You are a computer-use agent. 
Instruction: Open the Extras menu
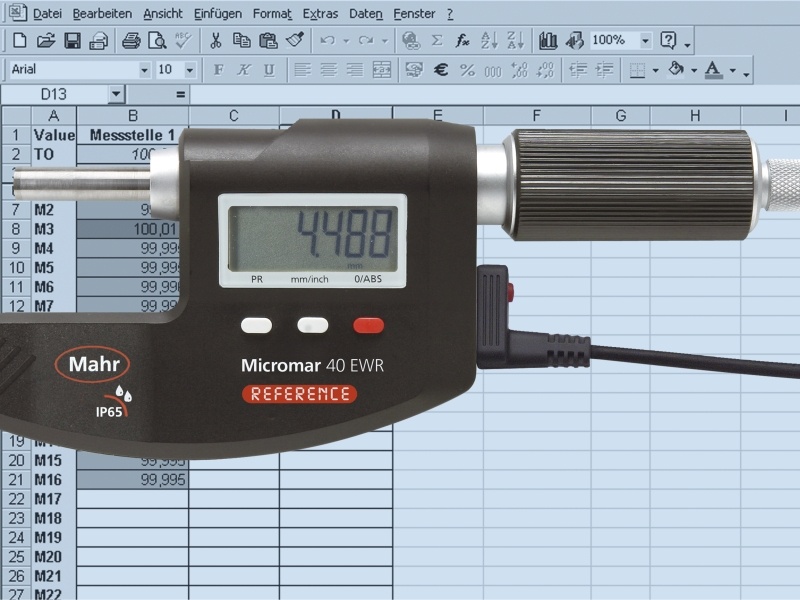pyautogui.click(x=320, y=14)
